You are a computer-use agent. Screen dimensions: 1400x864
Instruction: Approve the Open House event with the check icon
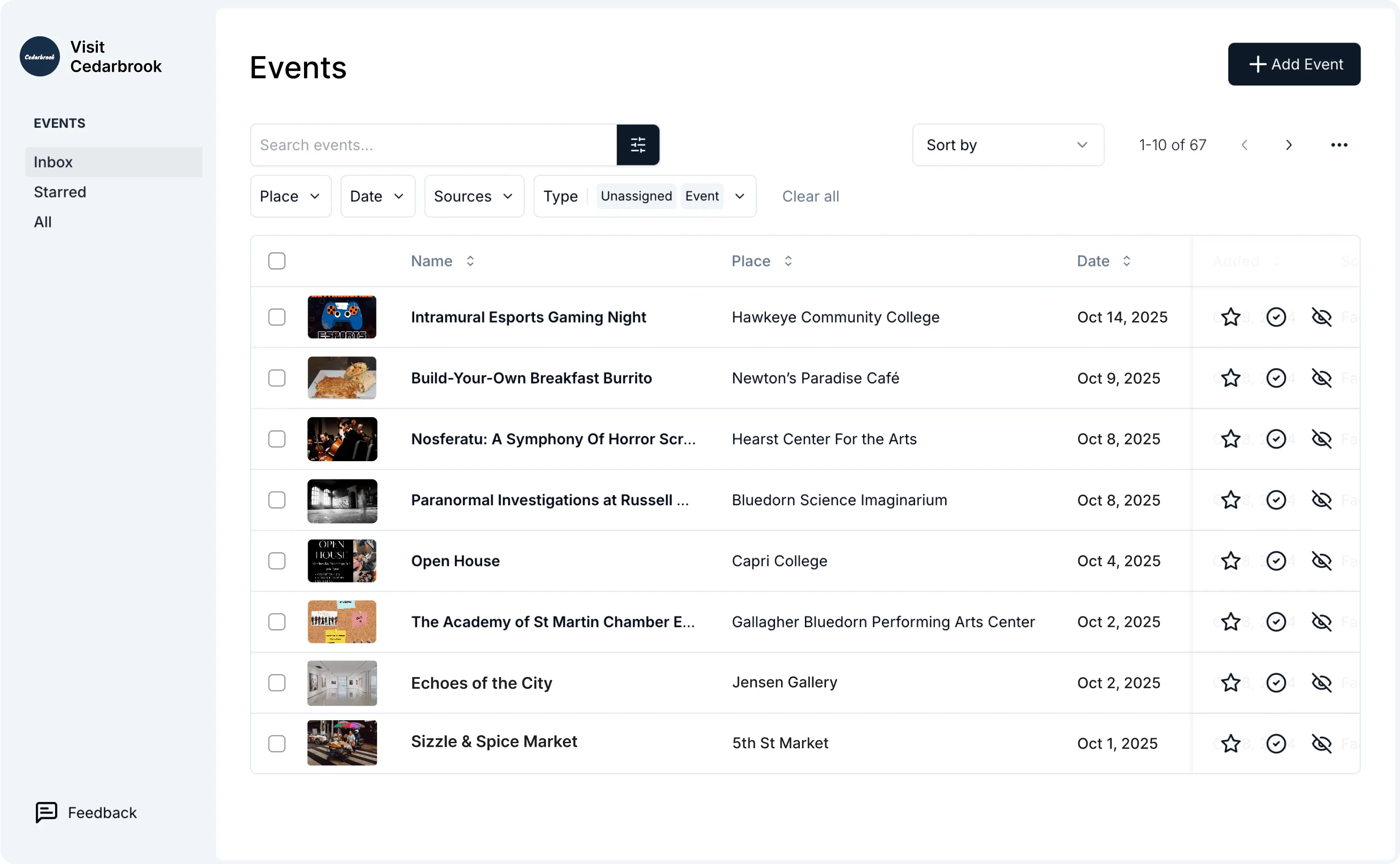coord(1276,560)
